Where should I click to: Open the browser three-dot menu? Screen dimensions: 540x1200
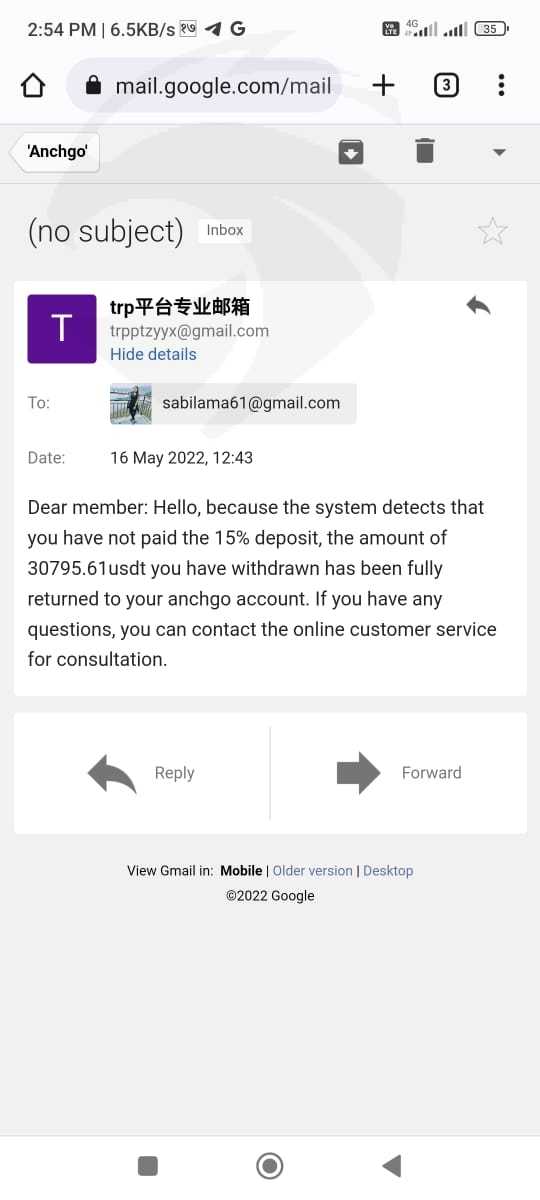[501, 85]
